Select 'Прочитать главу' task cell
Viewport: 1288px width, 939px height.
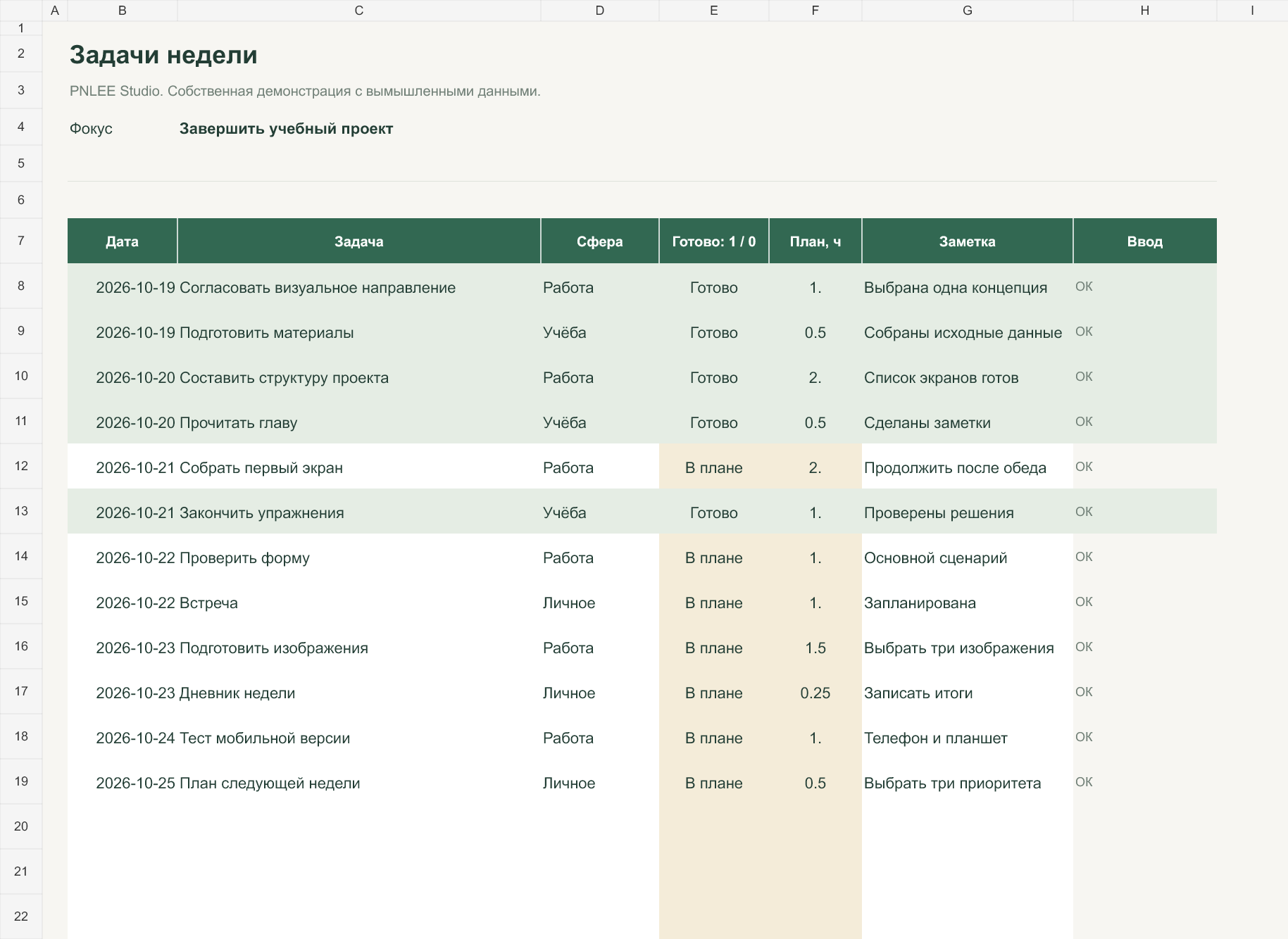coord(358,422)
